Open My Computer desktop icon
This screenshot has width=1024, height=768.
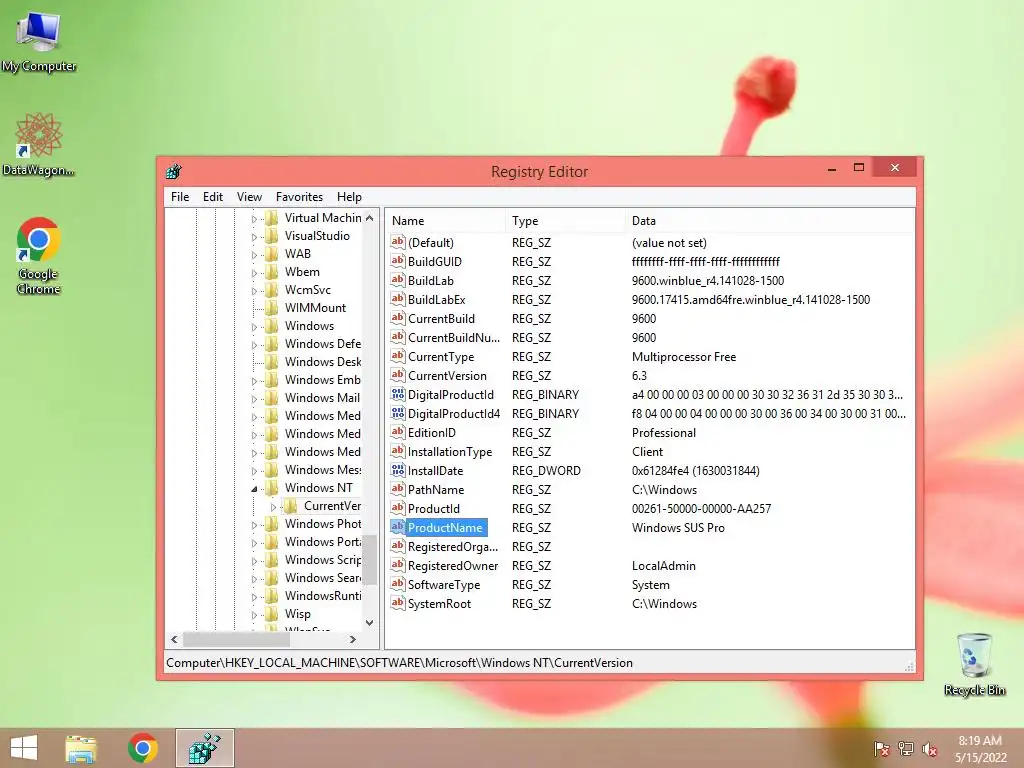pos(39,42)
